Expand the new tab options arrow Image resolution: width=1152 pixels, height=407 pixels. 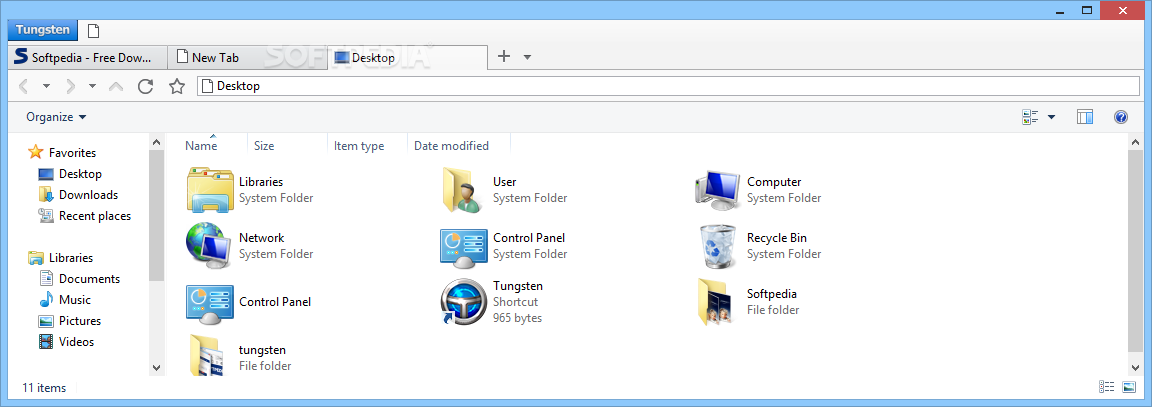[527, 57]
